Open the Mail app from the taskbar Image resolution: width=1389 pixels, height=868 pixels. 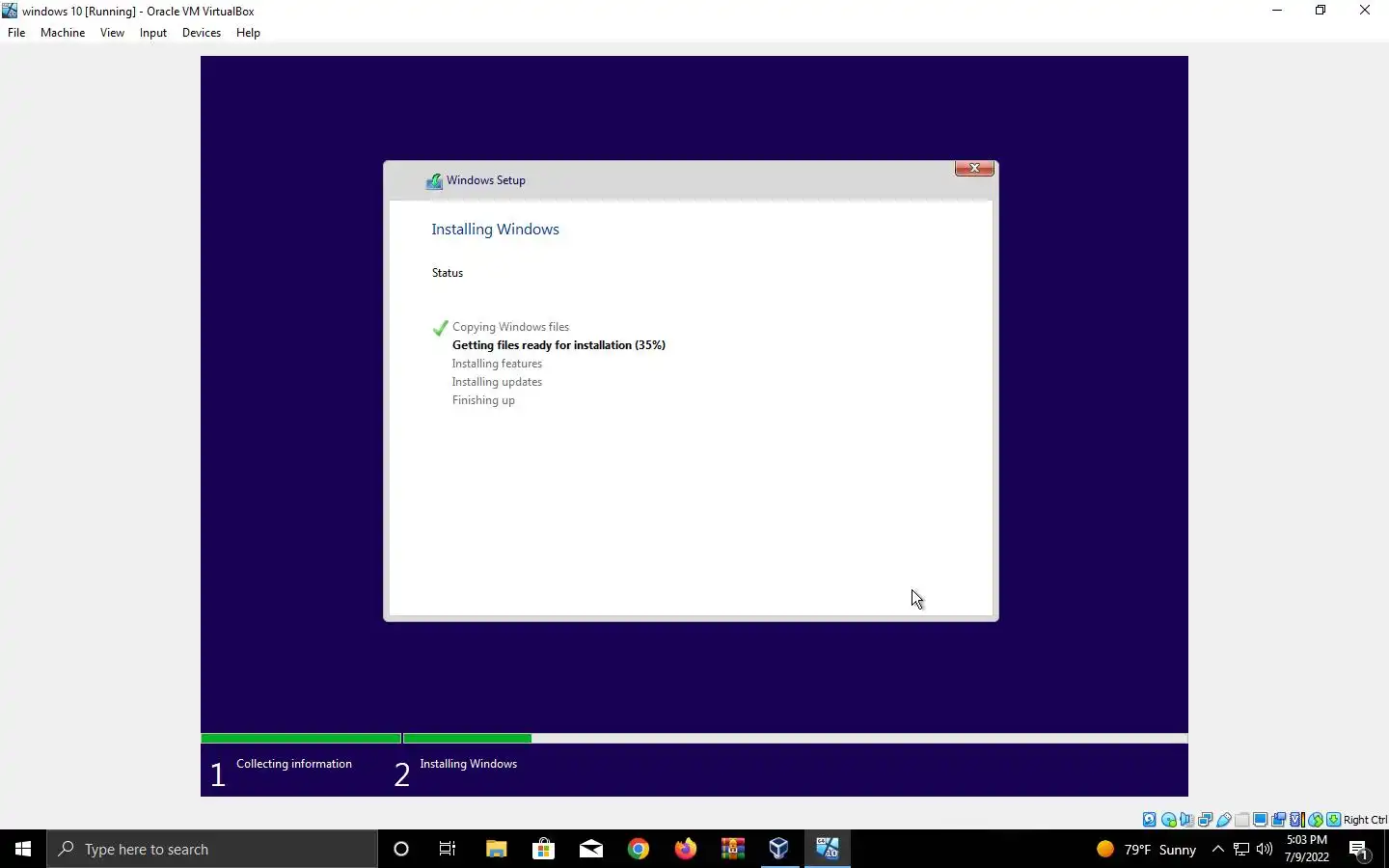(x=590, y=849)
